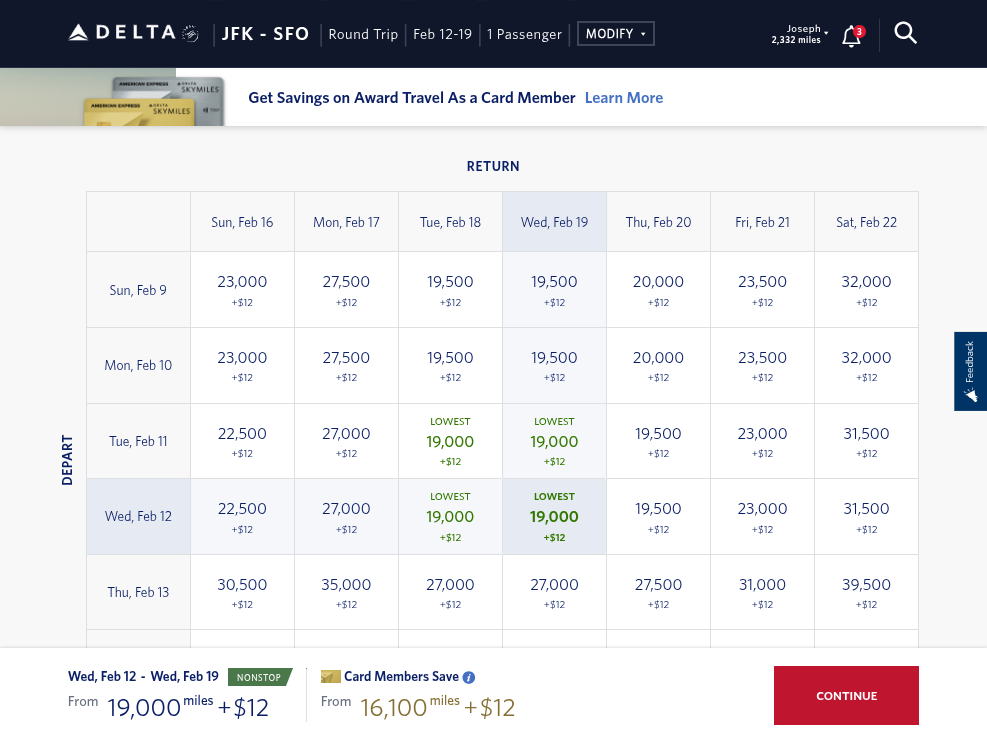Choose Mon Feb 10 to Wed Feb 19 19,500 fare
The height and width of the screenshot is (743, 987).
[555, 365]
